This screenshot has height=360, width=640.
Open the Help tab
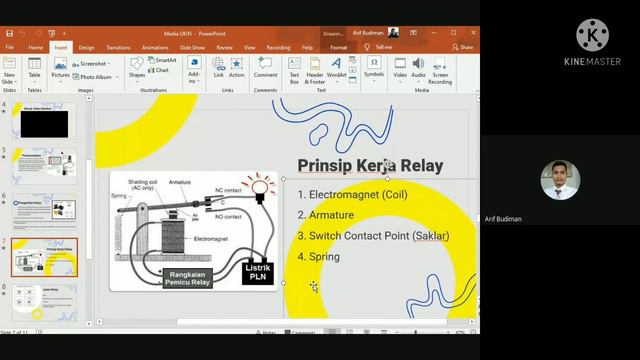[x=307, y=47]
